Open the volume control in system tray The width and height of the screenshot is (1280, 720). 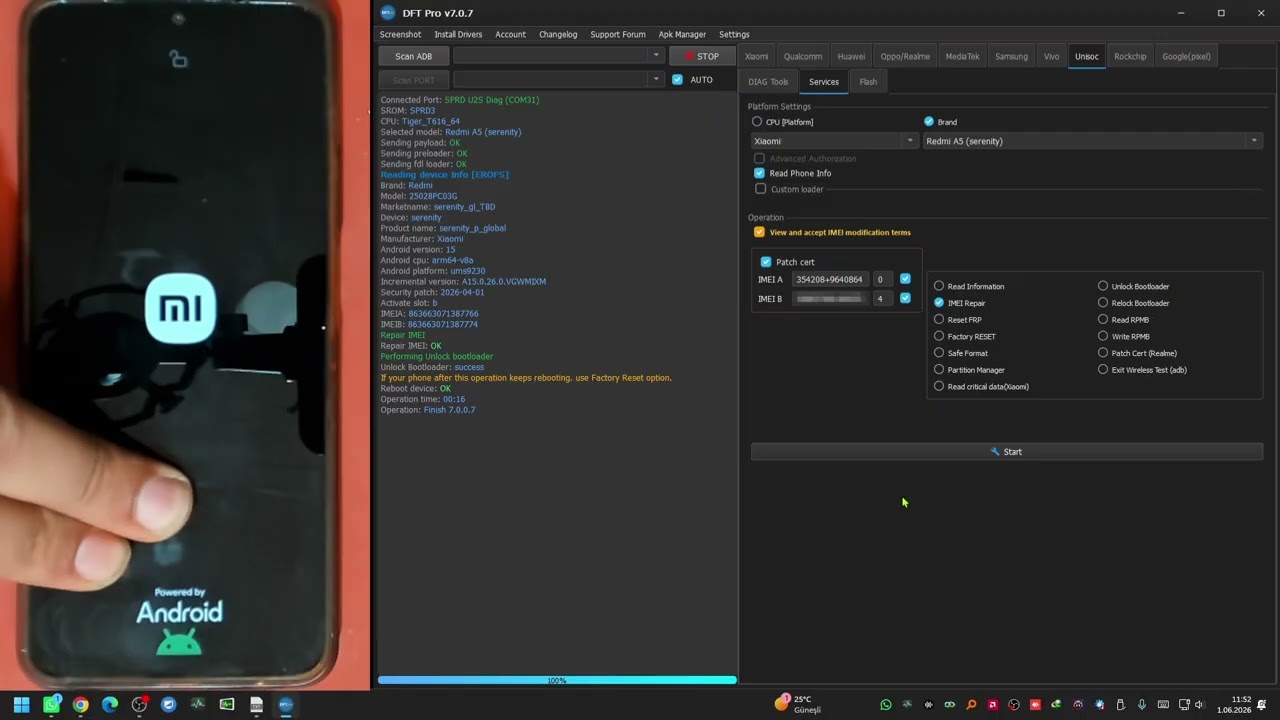1199,705
